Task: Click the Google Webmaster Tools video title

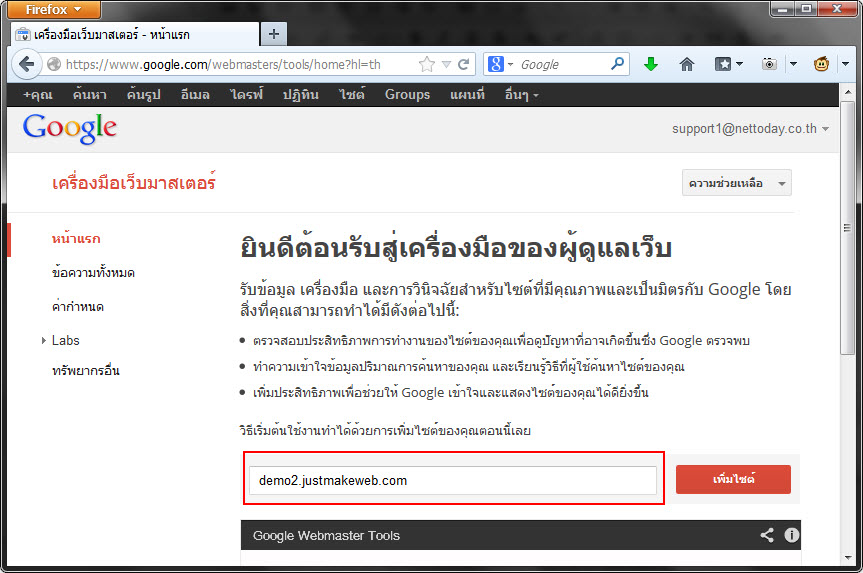Action: click(x=326, y=536)
